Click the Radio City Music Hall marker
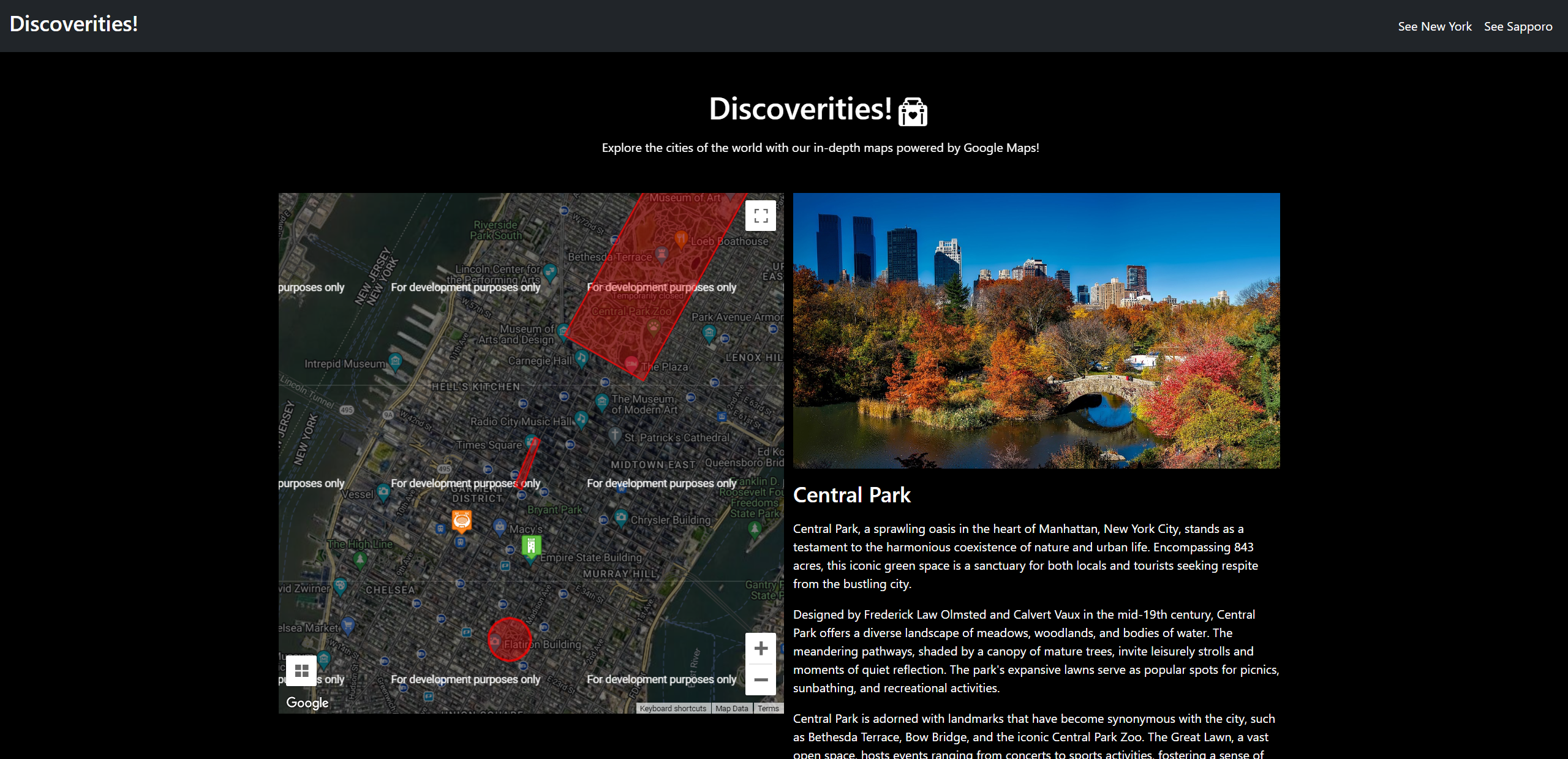Image resolution: width=1568 pixels, height=759 pixels. click(x=581, y=420)
